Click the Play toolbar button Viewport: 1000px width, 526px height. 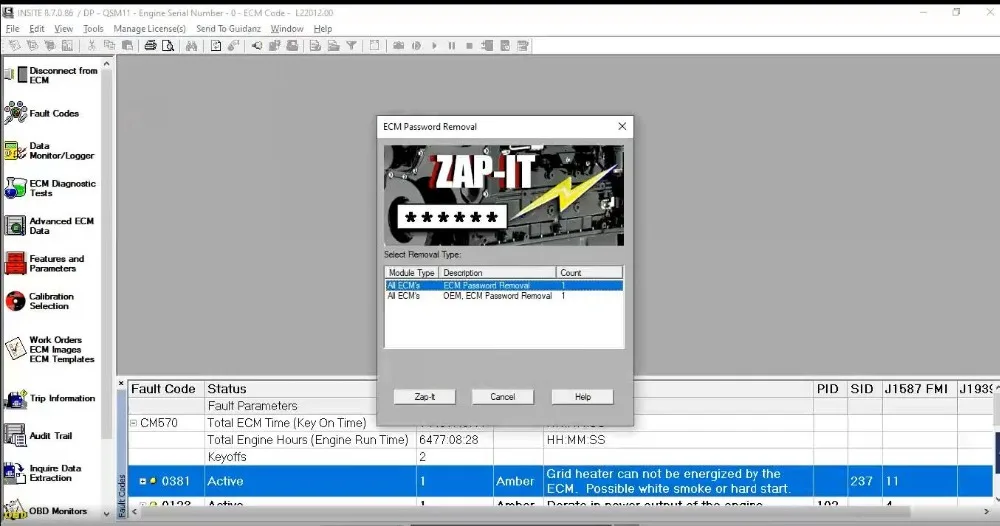434,46
